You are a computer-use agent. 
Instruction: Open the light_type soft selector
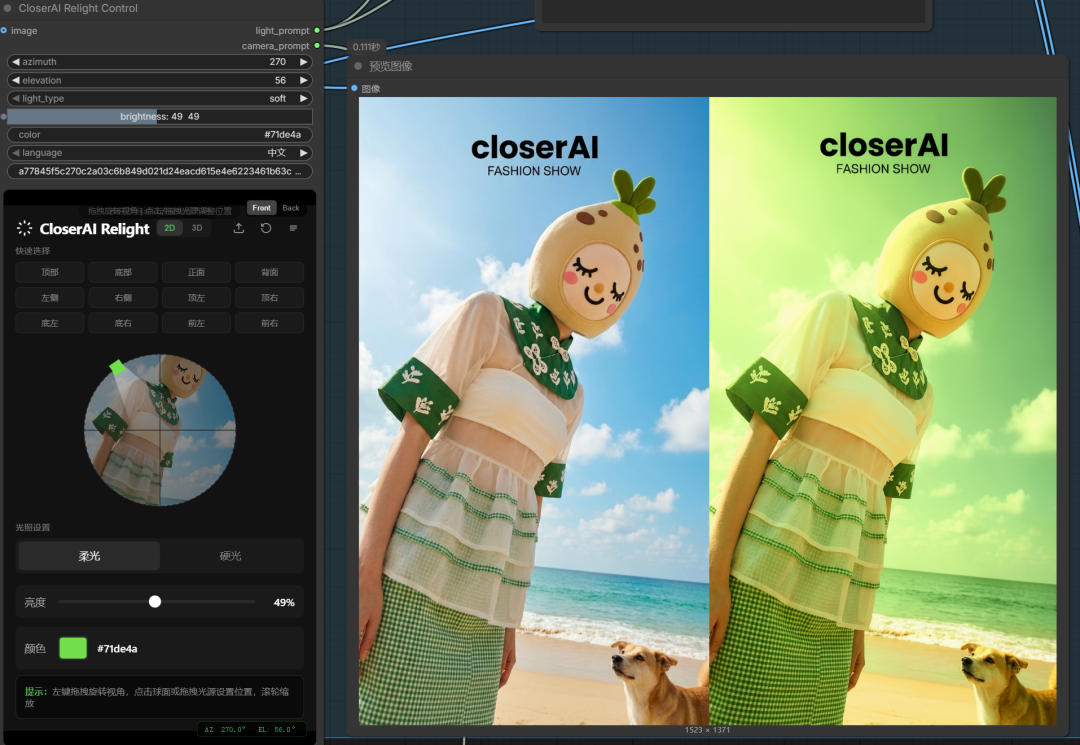coord(160,98)
